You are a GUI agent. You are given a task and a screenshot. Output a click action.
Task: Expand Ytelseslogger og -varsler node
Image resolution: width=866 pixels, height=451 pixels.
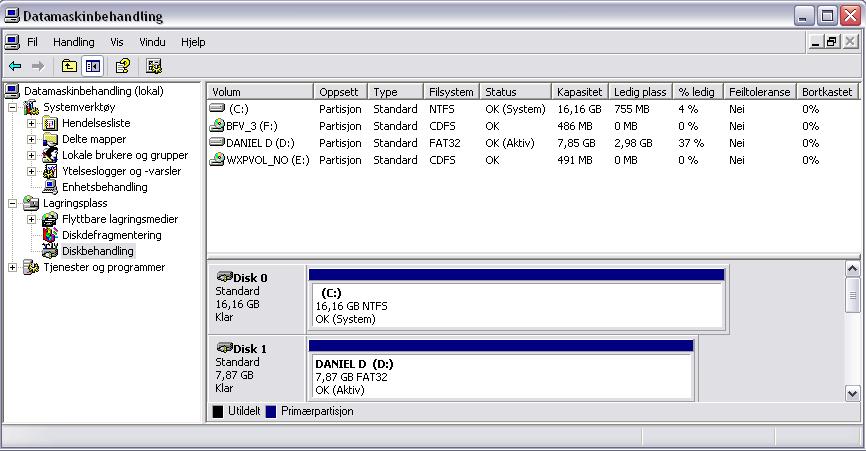coord(31,171)
